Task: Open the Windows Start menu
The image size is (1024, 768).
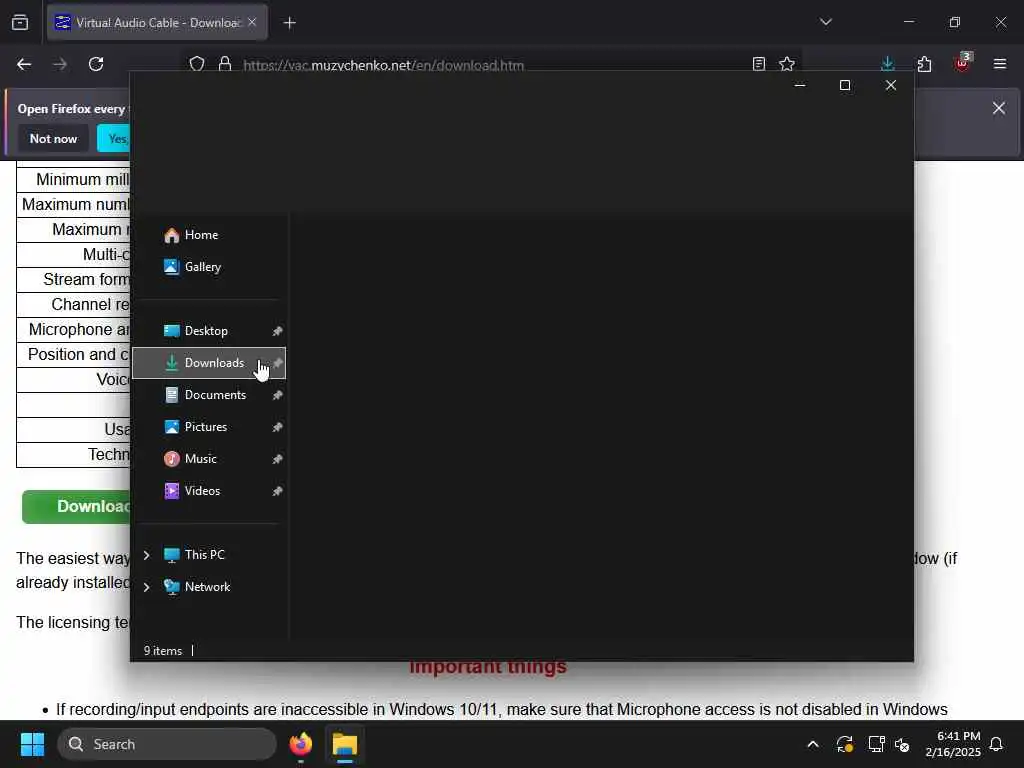Action: (32, 744)
